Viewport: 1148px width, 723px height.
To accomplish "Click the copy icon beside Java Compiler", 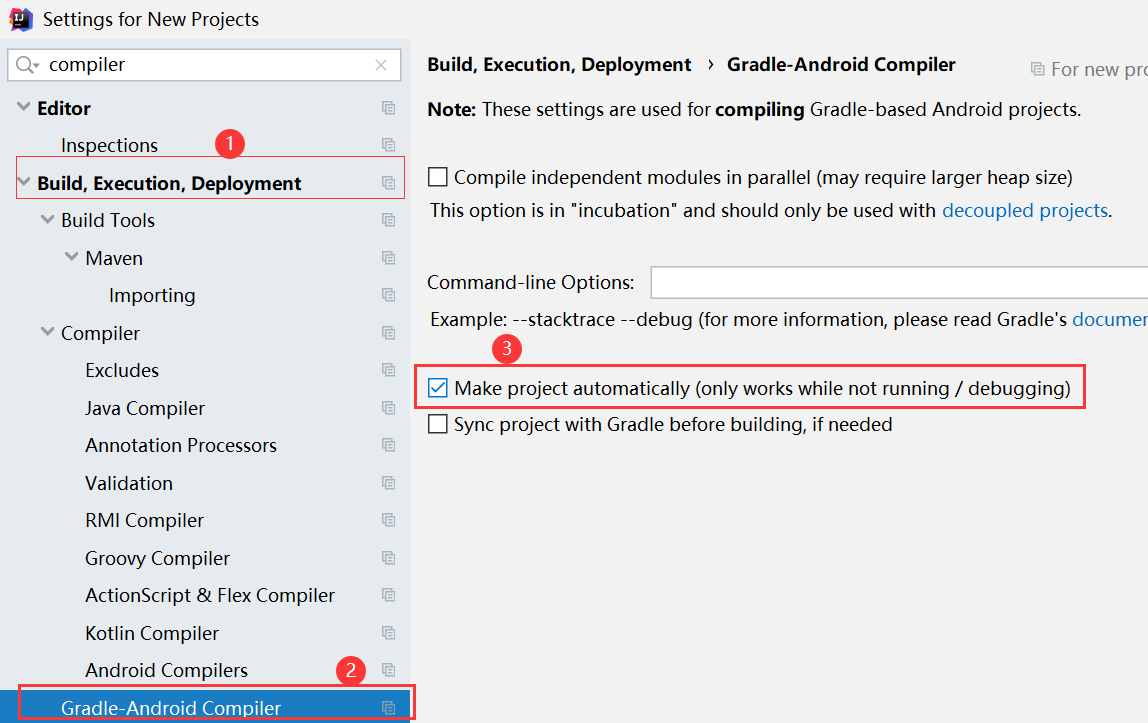I will [x=389, y=408].
